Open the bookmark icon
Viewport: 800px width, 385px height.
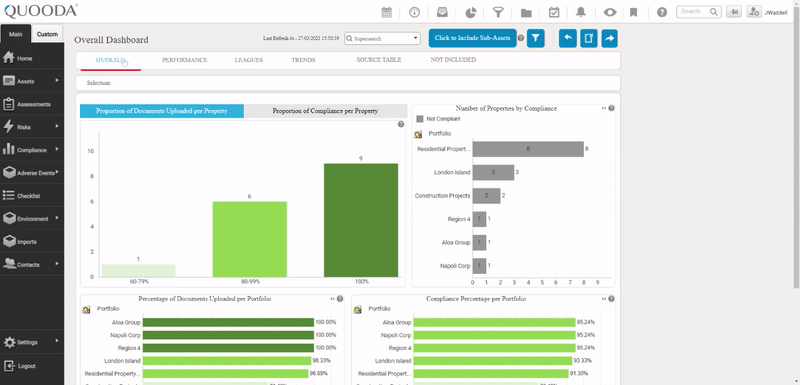634,12
